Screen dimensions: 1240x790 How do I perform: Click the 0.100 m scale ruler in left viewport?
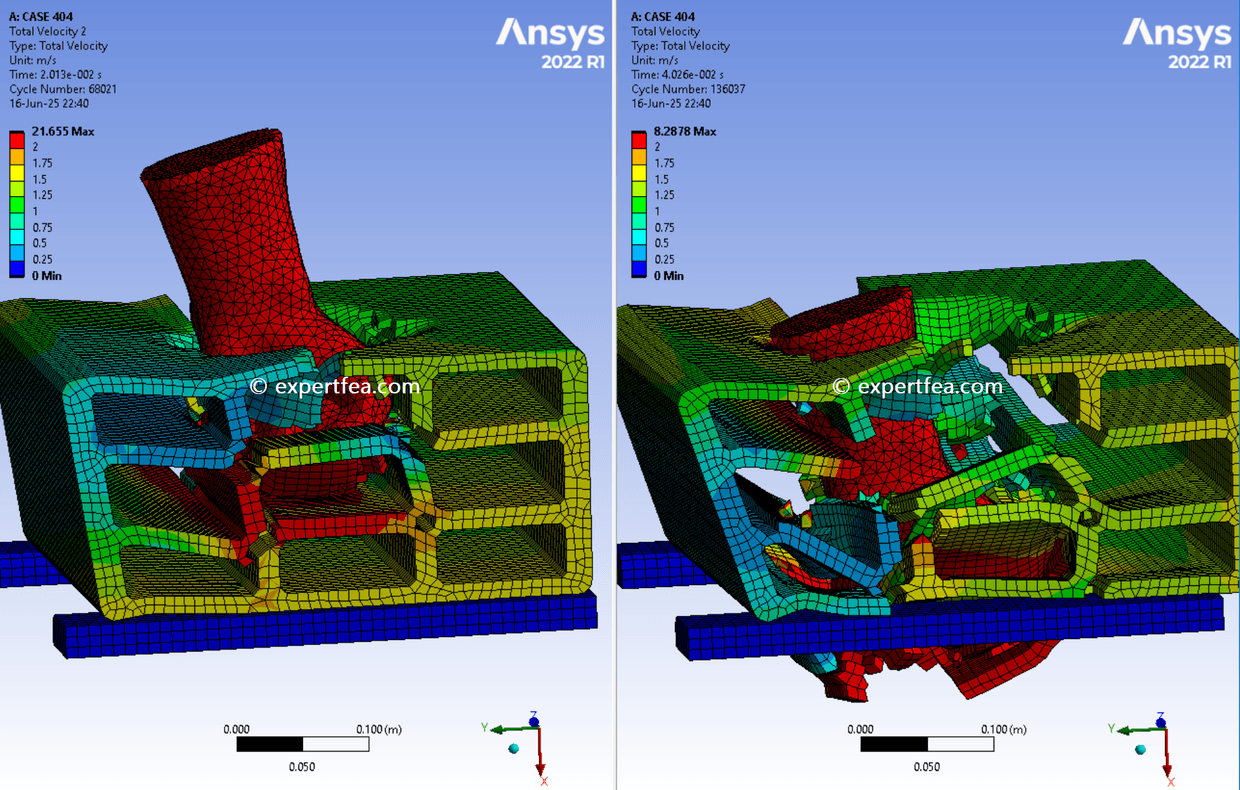301,743
